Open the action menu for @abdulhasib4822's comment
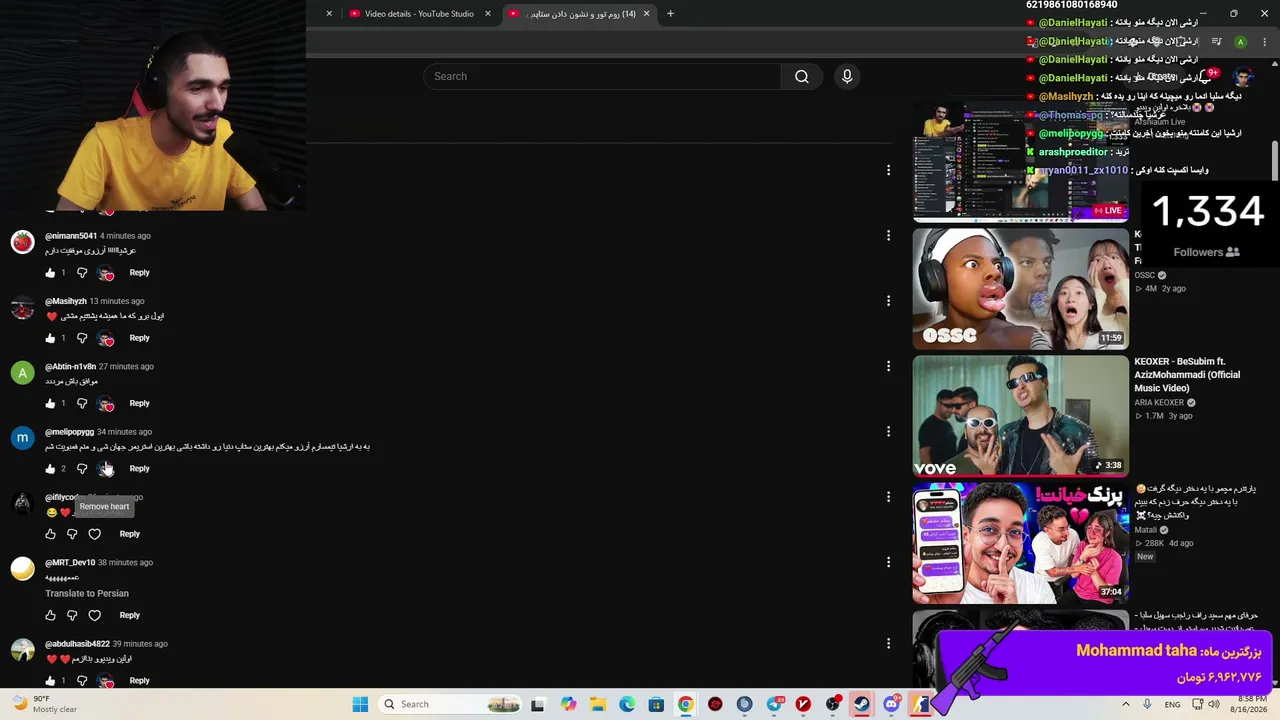Screen dimensions: 1280x720 [888, 644]
